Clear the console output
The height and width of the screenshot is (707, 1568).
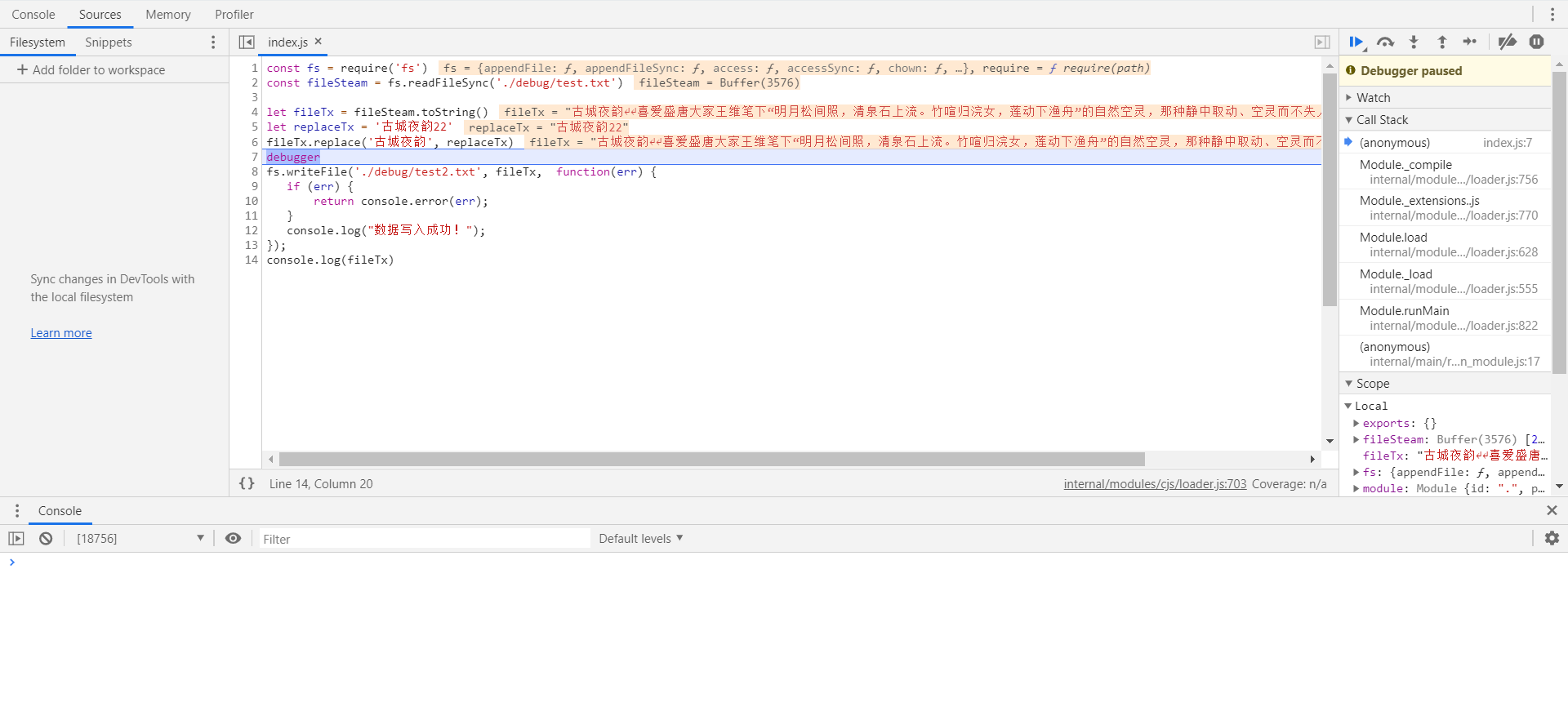pyautogui.click(x=46, y=539)
